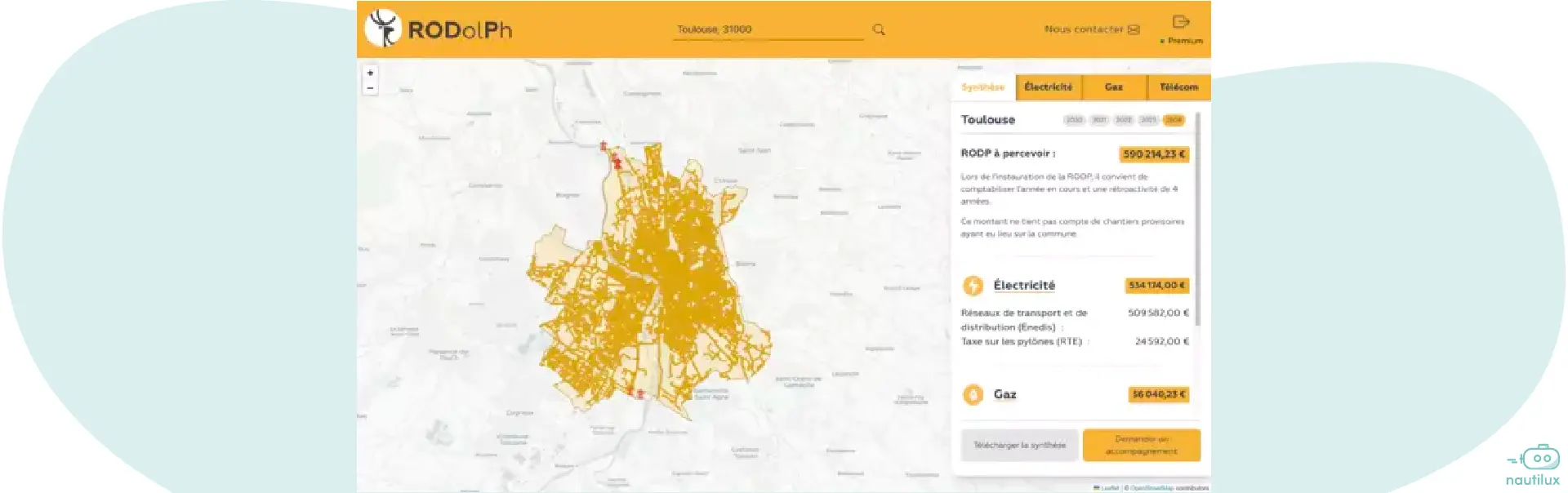This screenshot has width=1568, height=493.
Task: Click Télécharger la synthèse button
Action: (x=1019, y=445)
